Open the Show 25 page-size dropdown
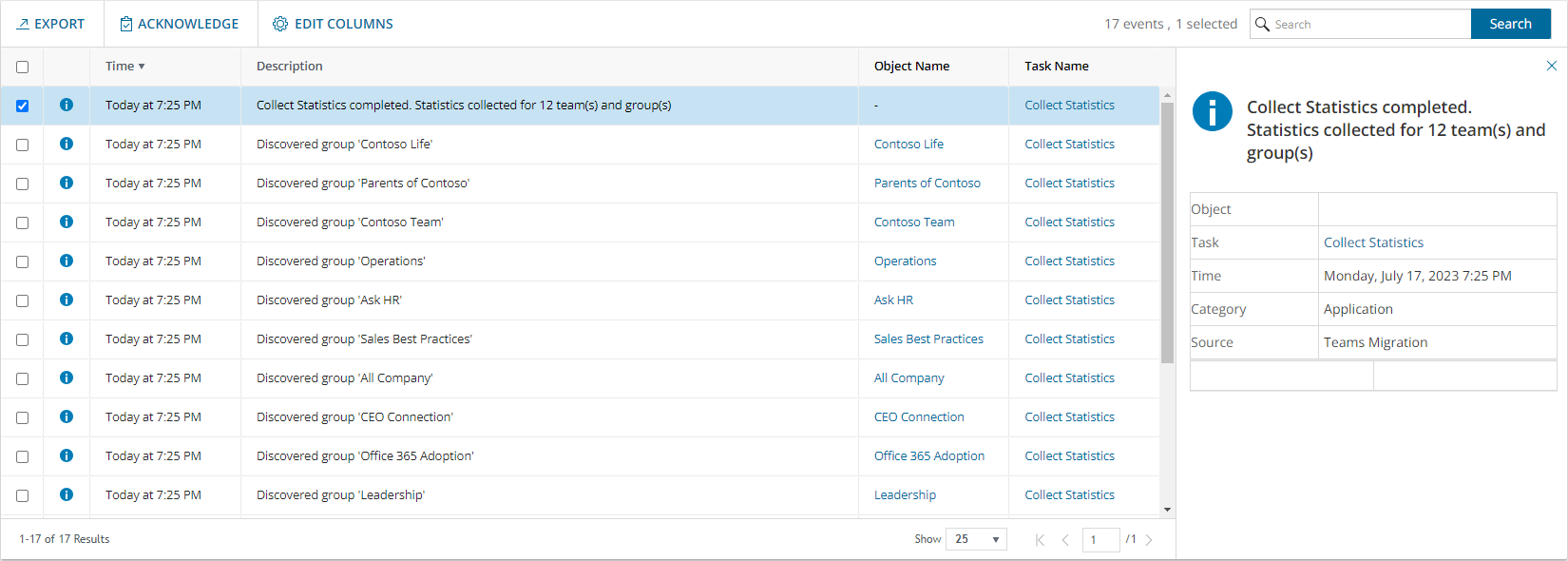The image size is (1568, 561). 976,539
